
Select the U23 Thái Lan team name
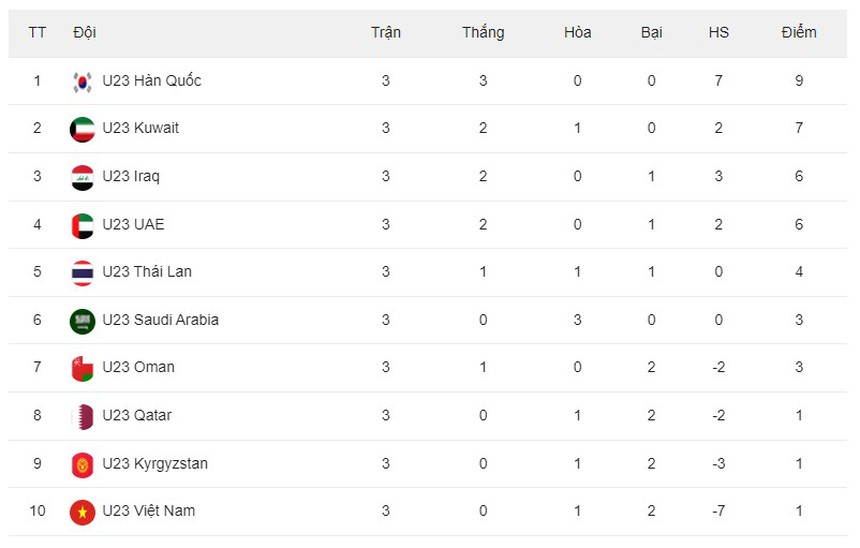[147, 272]
